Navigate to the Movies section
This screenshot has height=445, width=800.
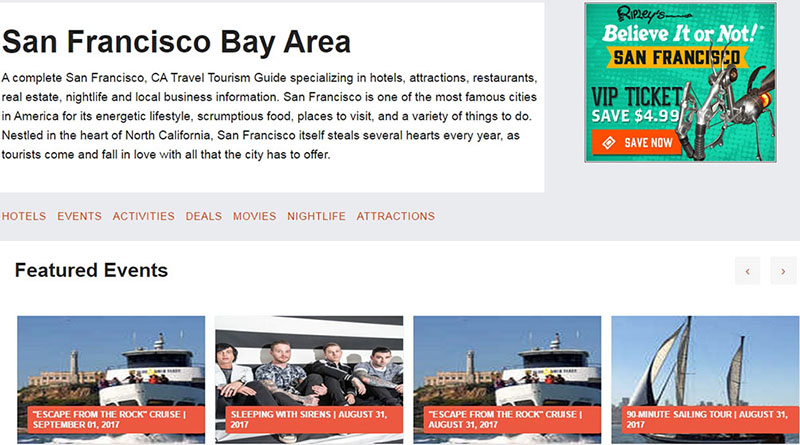254,216
